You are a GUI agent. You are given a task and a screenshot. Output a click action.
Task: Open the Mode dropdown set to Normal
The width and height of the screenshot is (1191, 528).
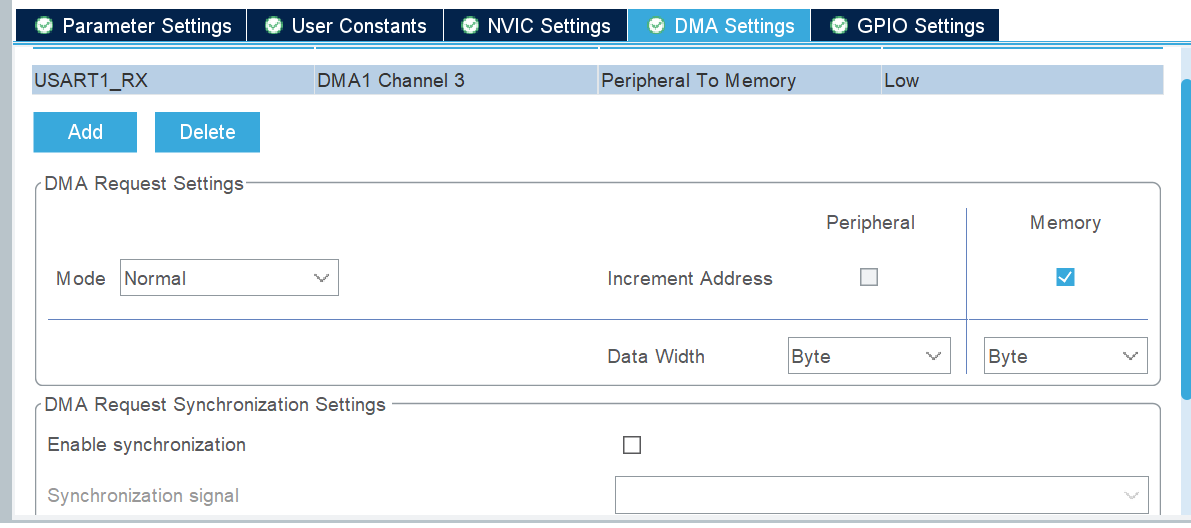pyautogui.click(x=229, y=278)
